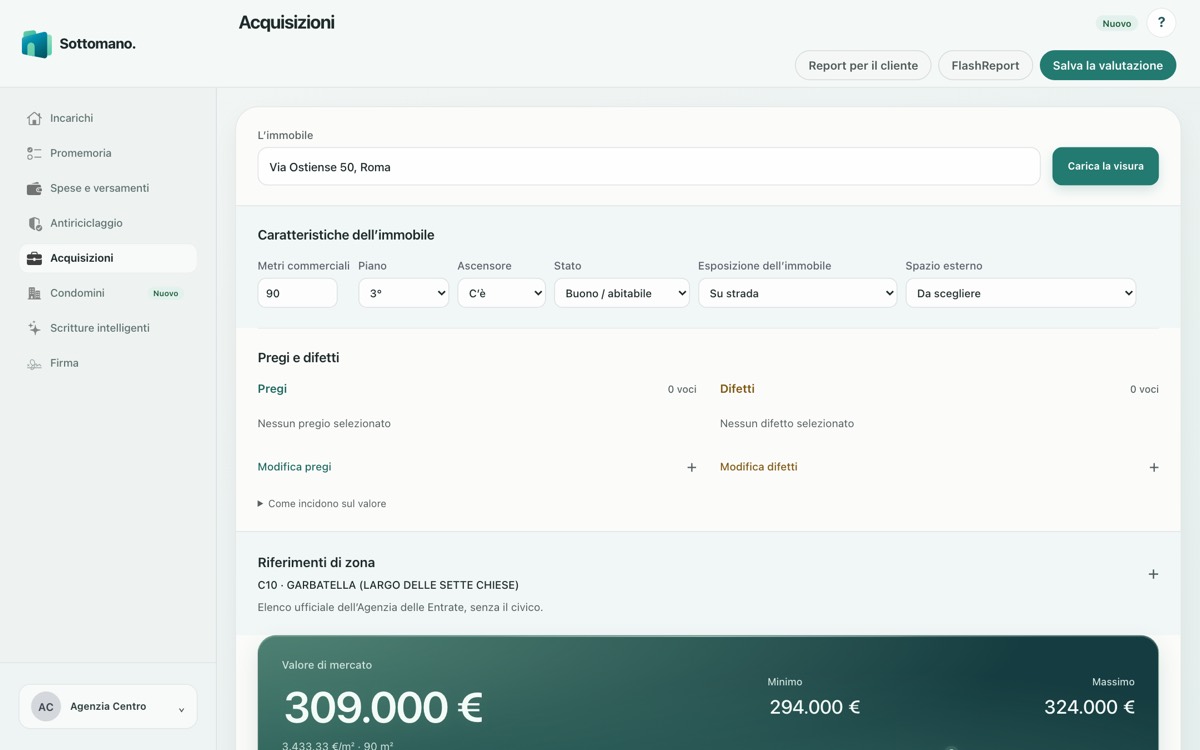The height and width of the screenshot is (750, 1200).
Task: Open the Stato dropdown showing Buono / abitabile
Action: click(x=621, y=293)
